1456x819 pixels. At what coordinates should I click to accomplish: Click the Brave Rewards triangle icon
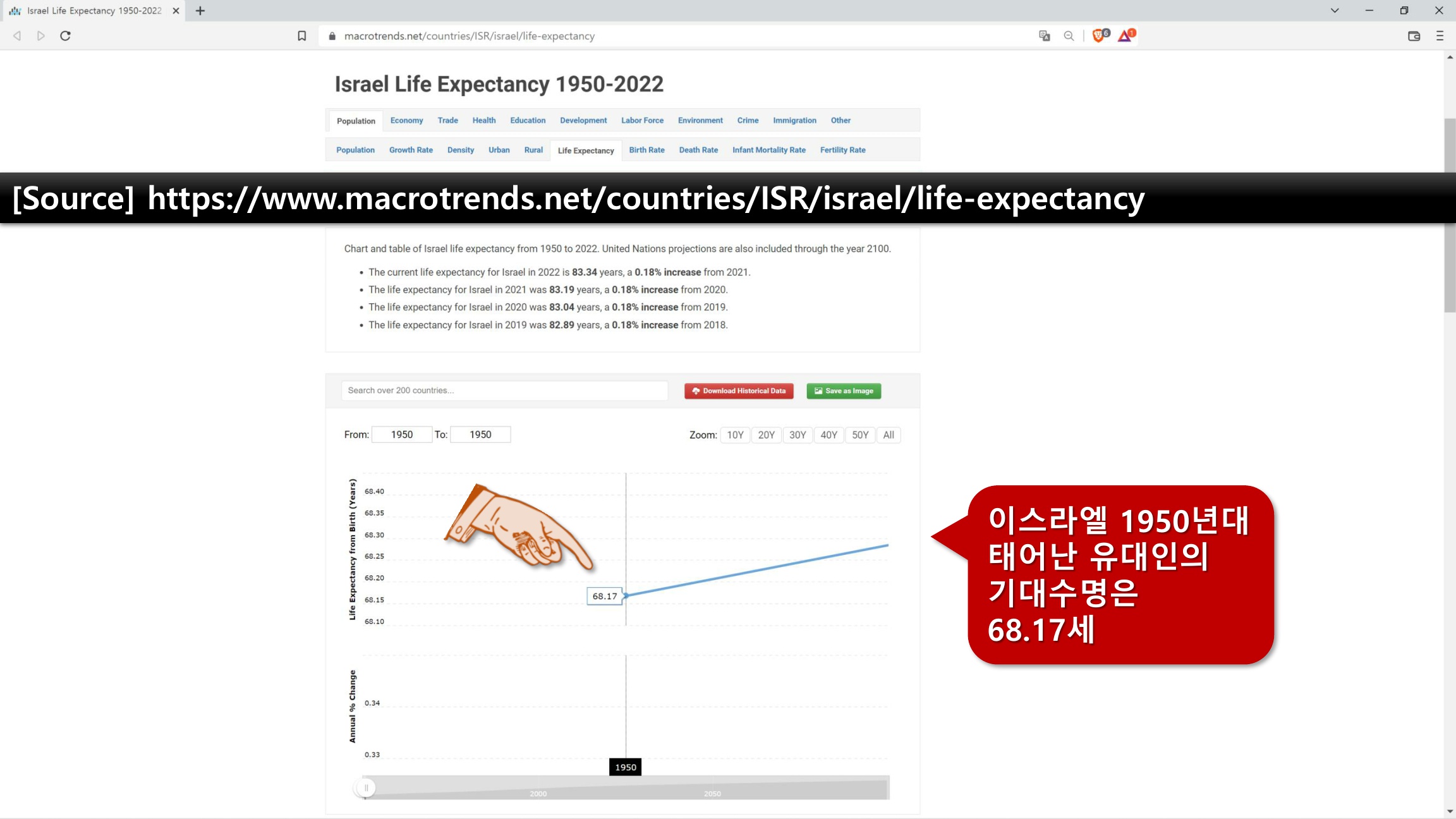[x=1125, y=36]
